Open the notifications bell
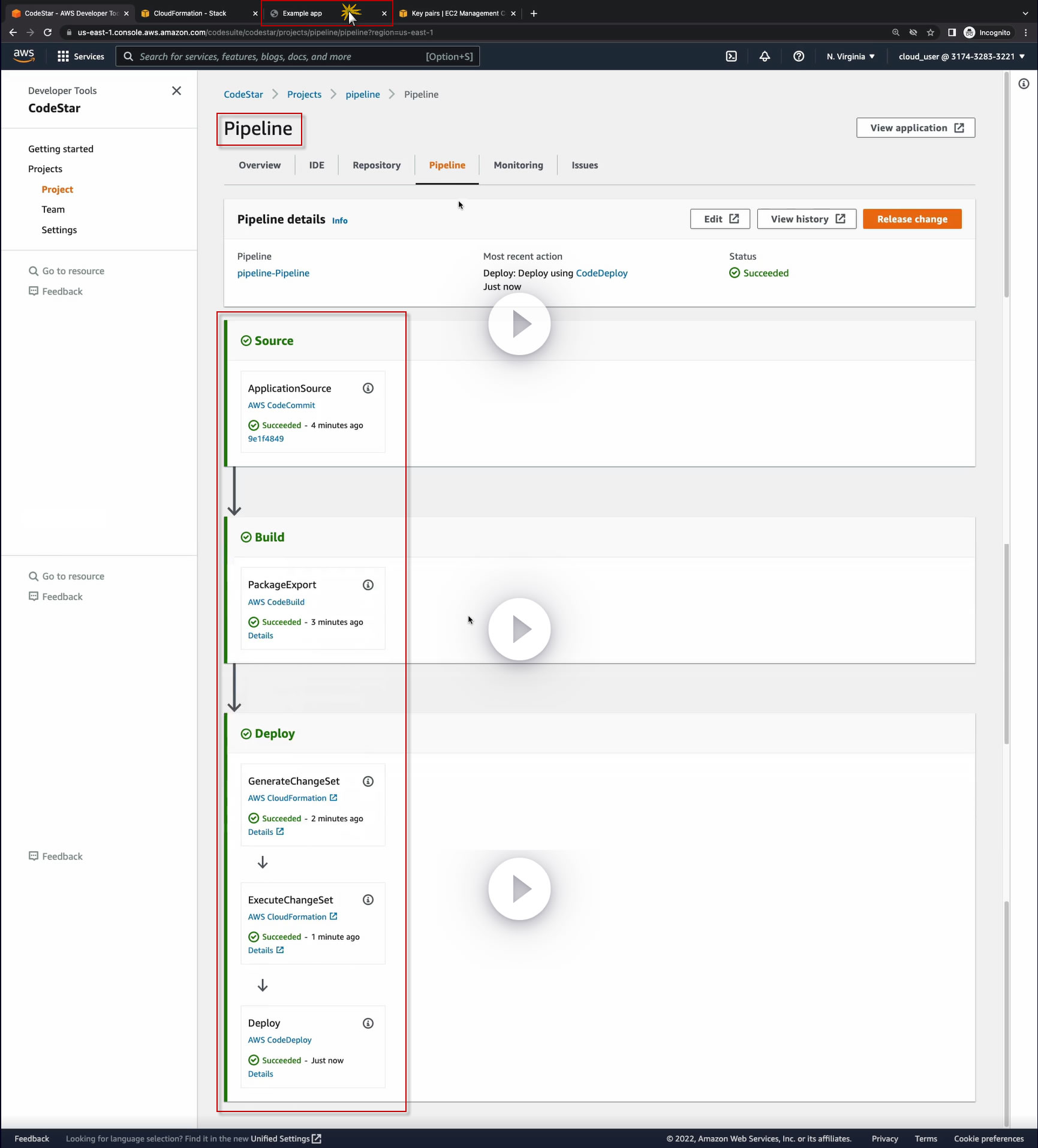 coord(765,56)
